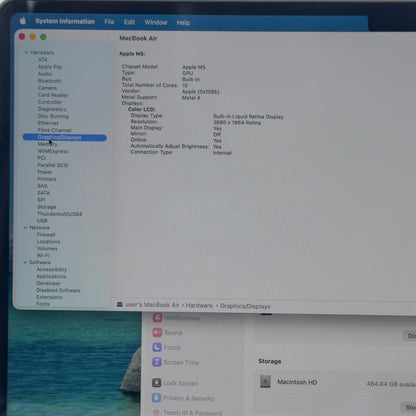Viewport: 416px width, 416px height.
Task: Open Screen Time in System Settings
Action: pyautogui.click(x=175, y=362)
